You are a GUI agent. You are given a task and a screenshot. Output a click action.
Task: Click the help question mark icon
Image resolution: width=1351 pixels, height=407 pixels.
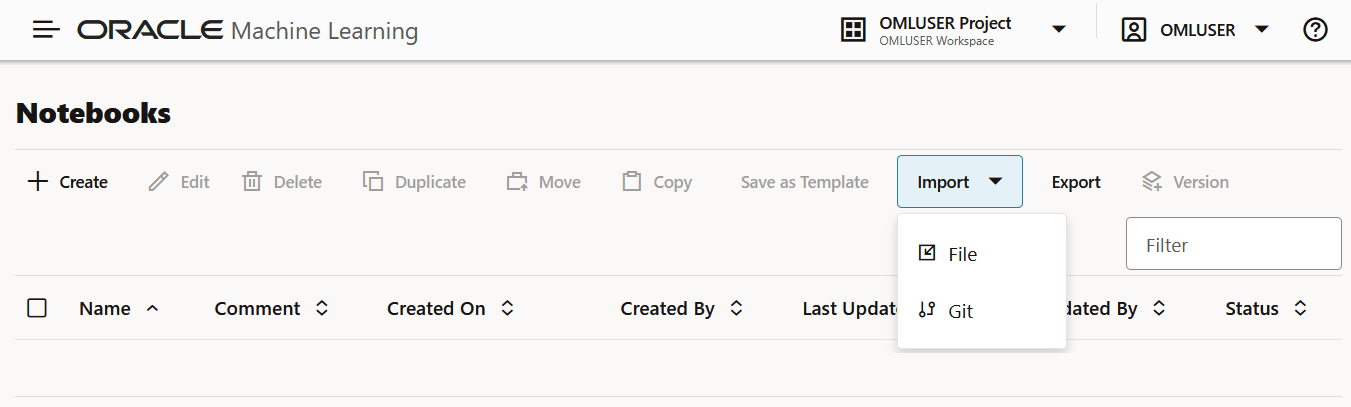[1315, 30]
